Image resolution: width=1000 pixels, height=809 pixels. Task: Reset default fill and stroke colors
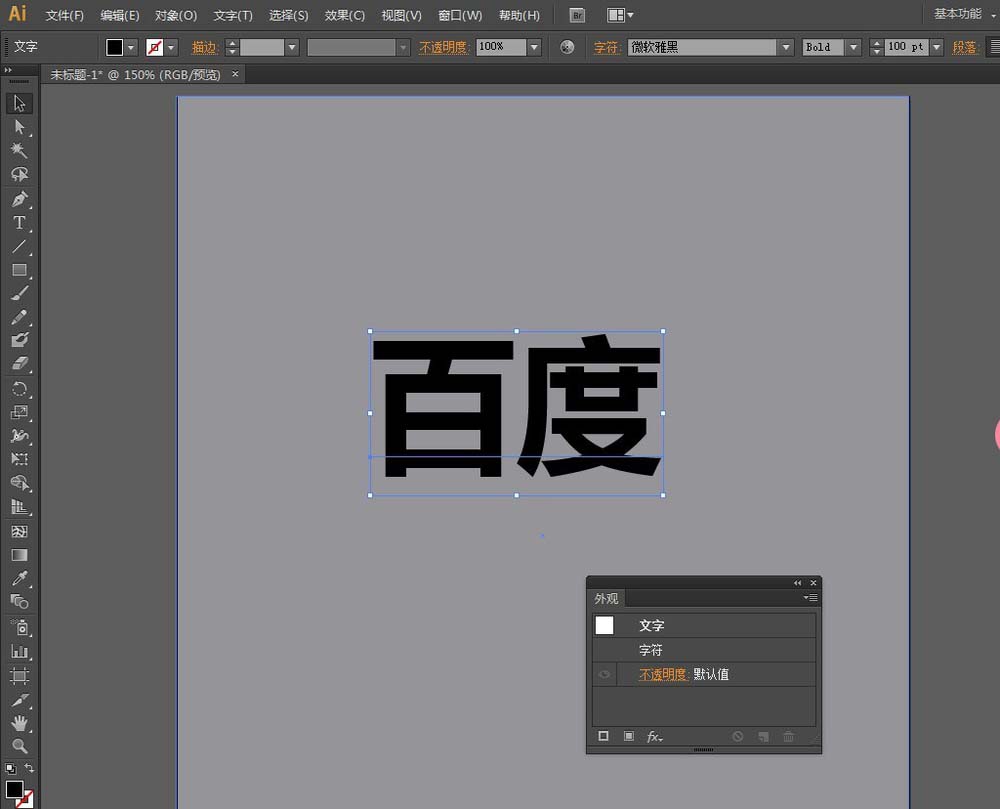10,768
